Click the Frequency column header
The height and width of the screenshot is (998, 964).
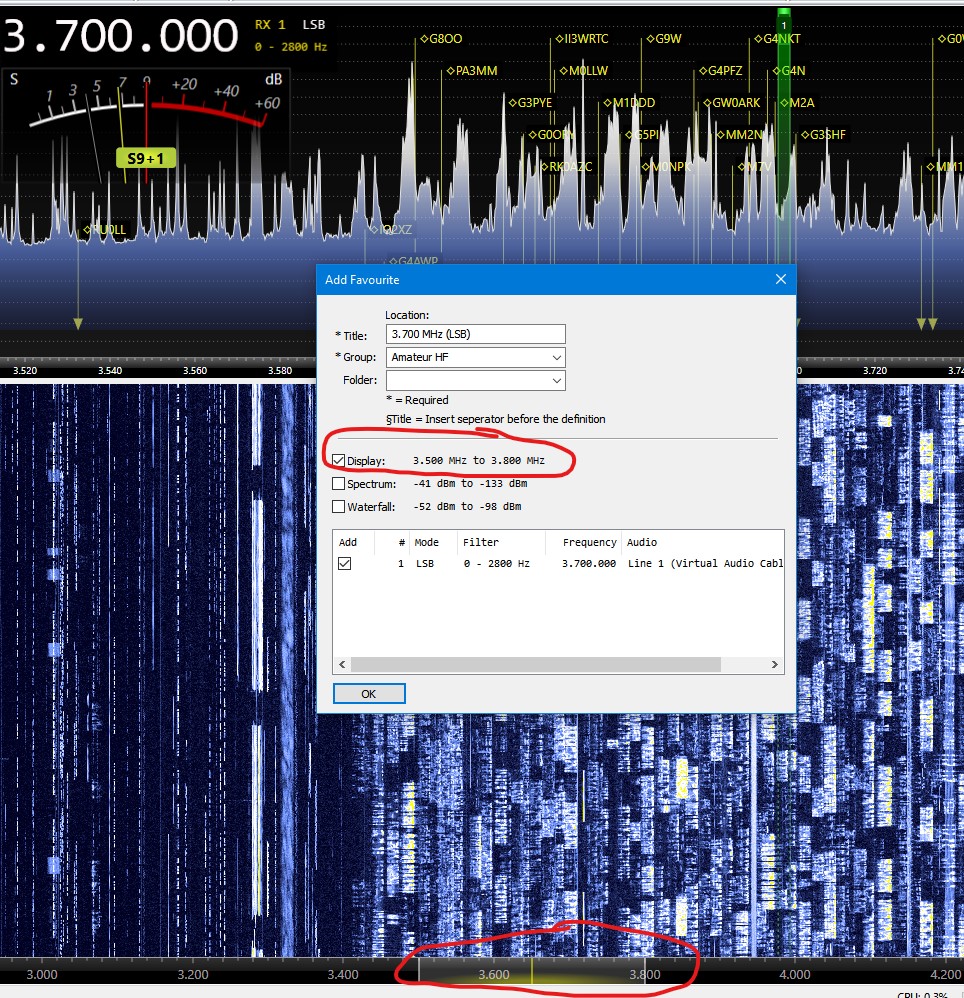589,542
